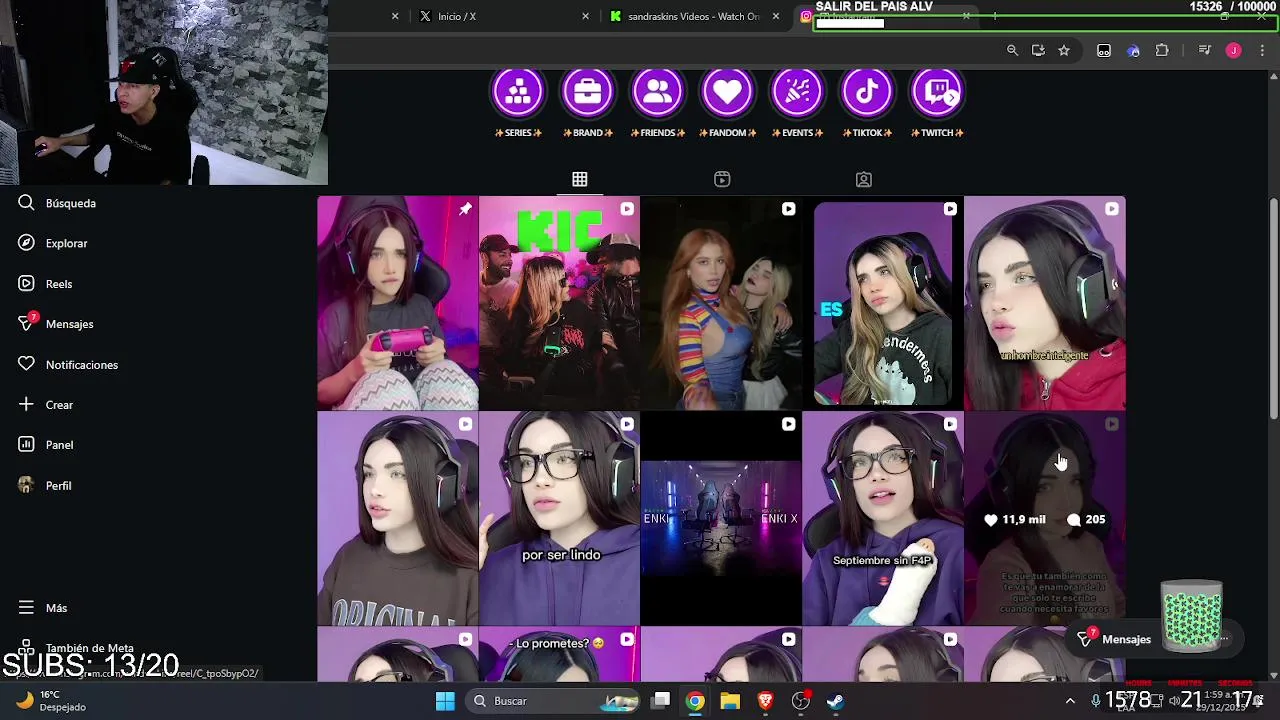This screenshot has width=1280, height=720.
Task: Click the browser zoom magnifier icon
Action: point(1012,50)
